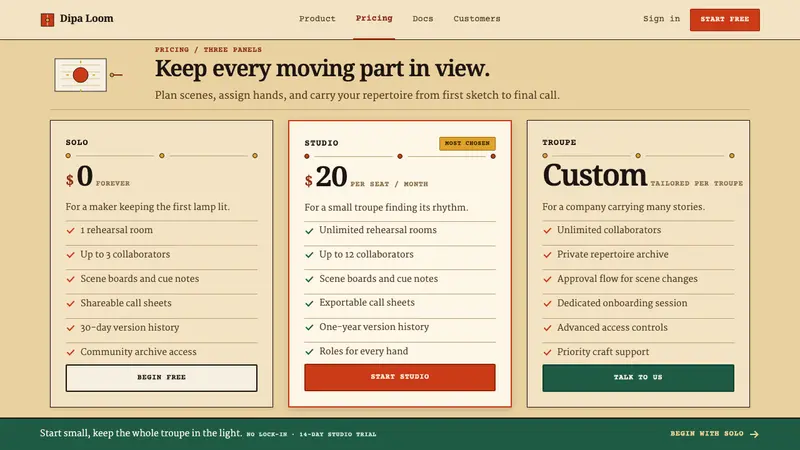
Task: Click 'For a maker keeping the first lamp lit.'
Action: tap(147, 207)
